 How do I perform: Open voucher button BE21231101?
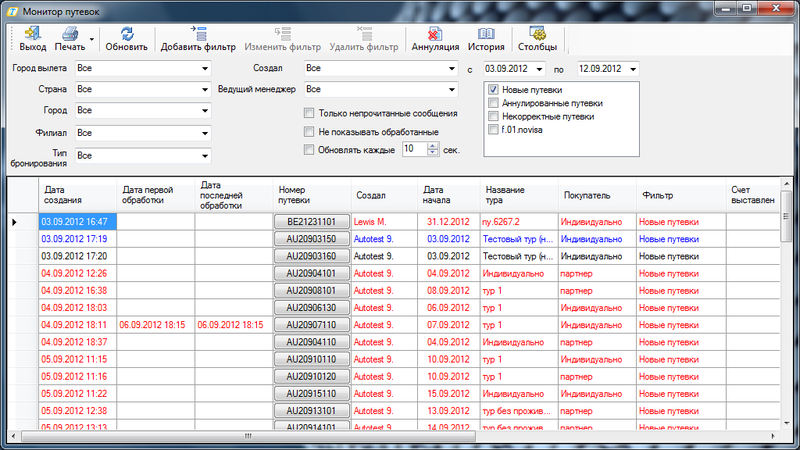tap(311, 221)
